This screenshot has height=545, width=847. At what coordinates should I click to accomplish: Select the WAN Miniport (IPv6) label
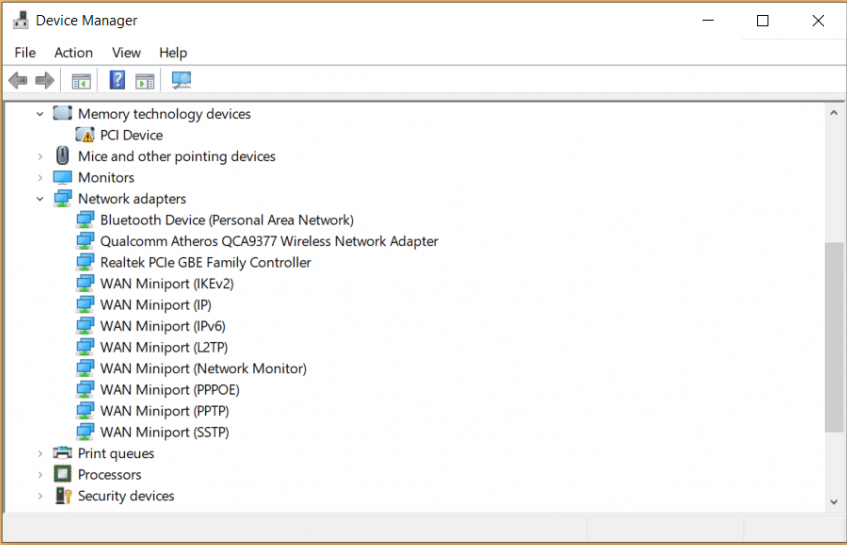[x=163, y=326]
